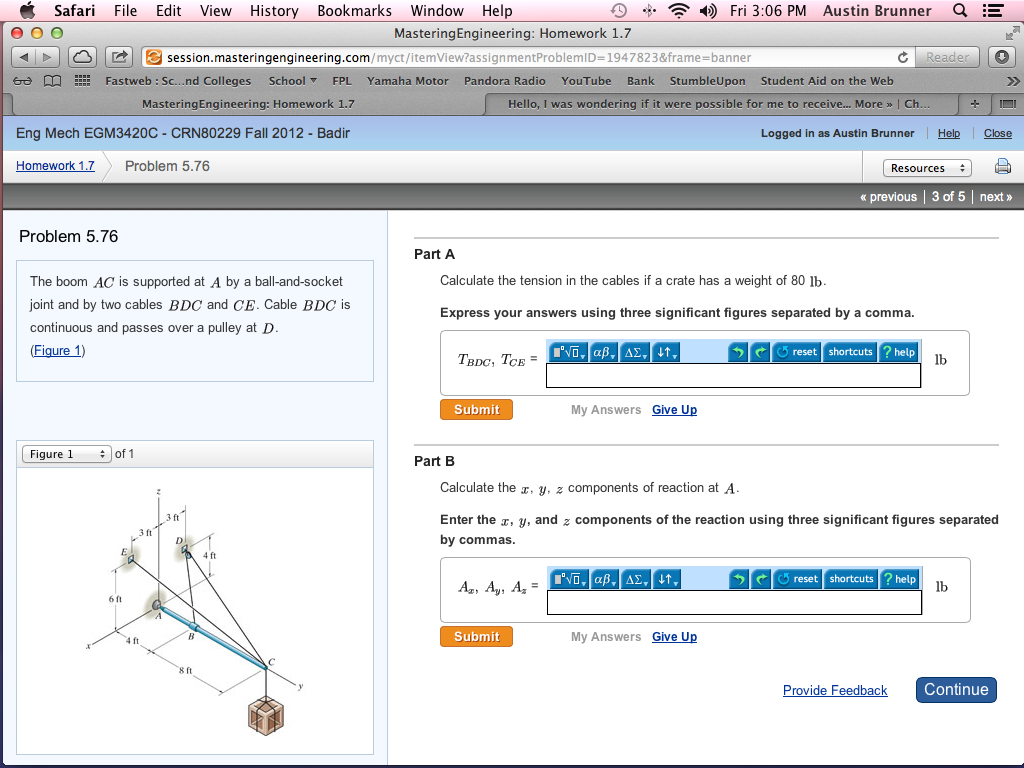Click the Submit button for Part A
Image resolution: width=1024 pixels, height=768 pixels.
(x=476, y=409)
